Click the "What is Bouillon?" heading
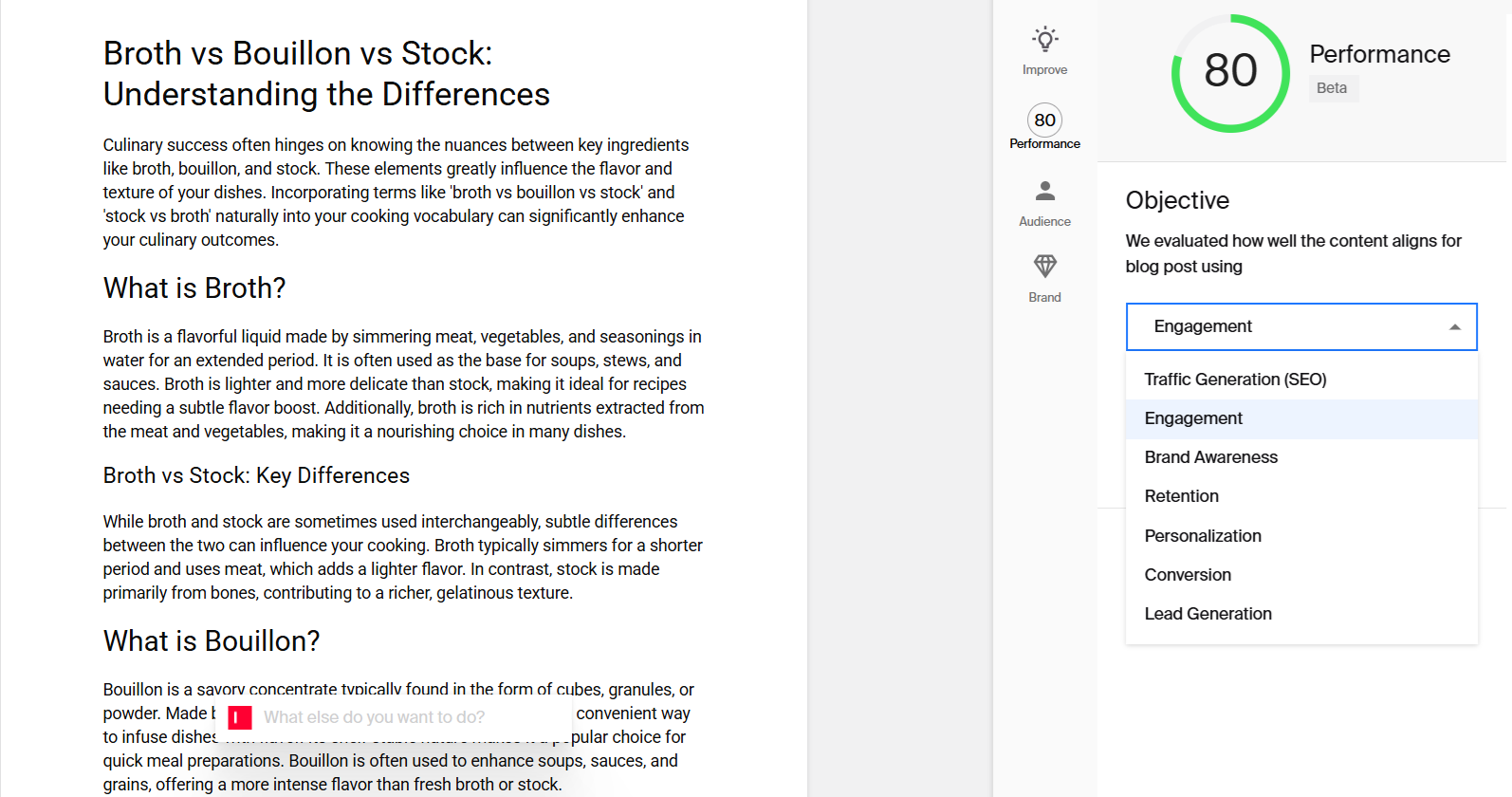 point(212,641)
